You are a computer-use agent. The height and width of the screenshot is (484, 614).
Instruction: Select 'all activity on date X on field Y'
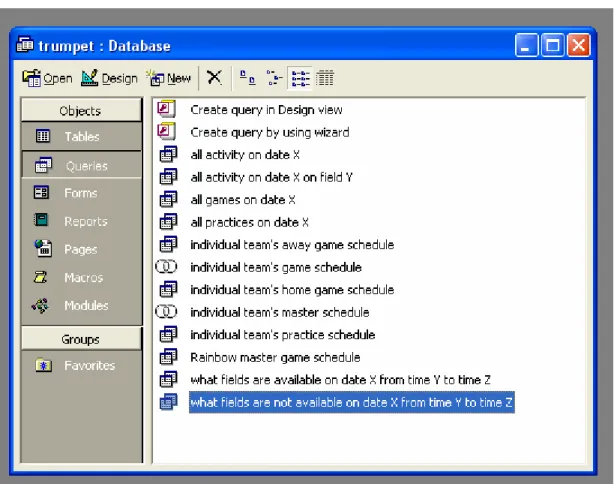pyautogui.click(x=271, y=177)
